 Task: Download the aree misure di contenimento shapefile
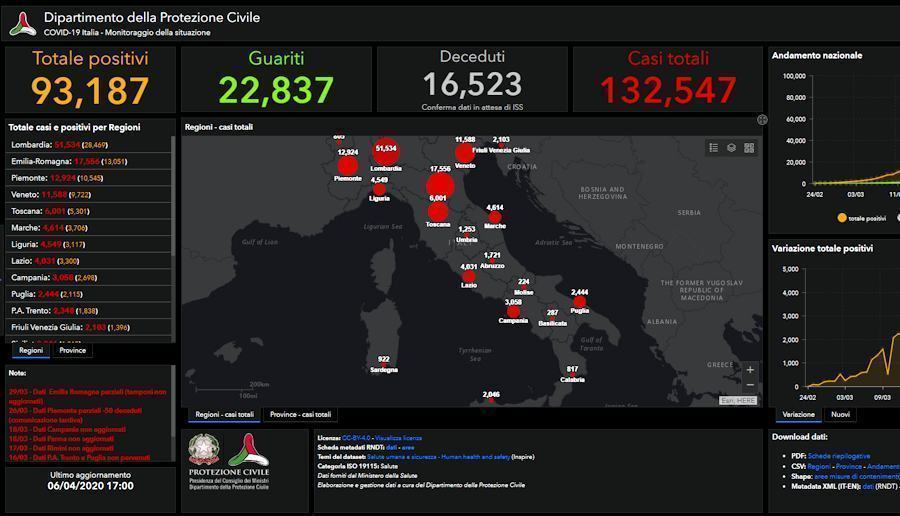click(x=857, y=476)
